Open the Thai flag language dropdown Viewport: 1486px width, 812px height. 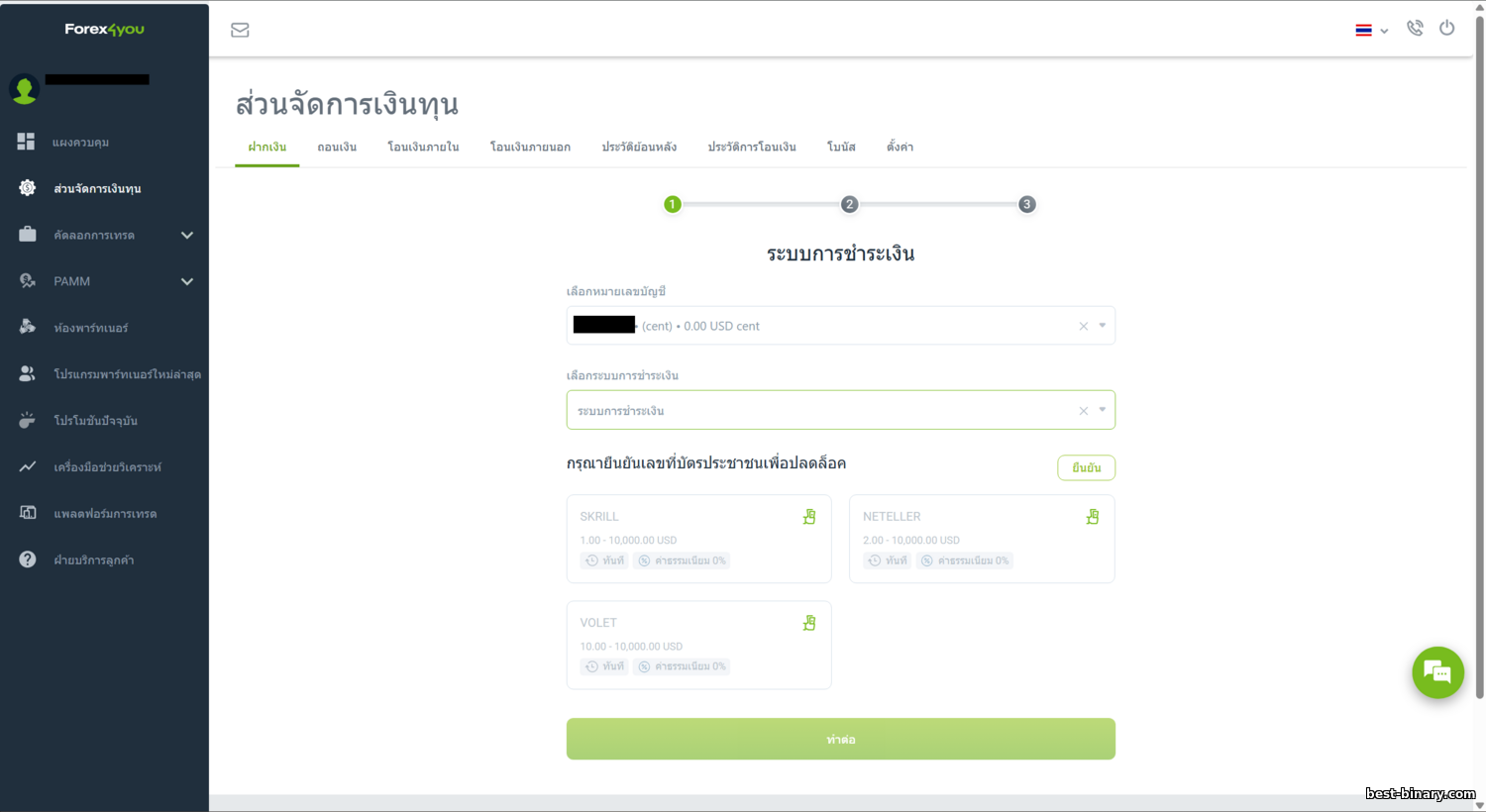coord(1371,30)
